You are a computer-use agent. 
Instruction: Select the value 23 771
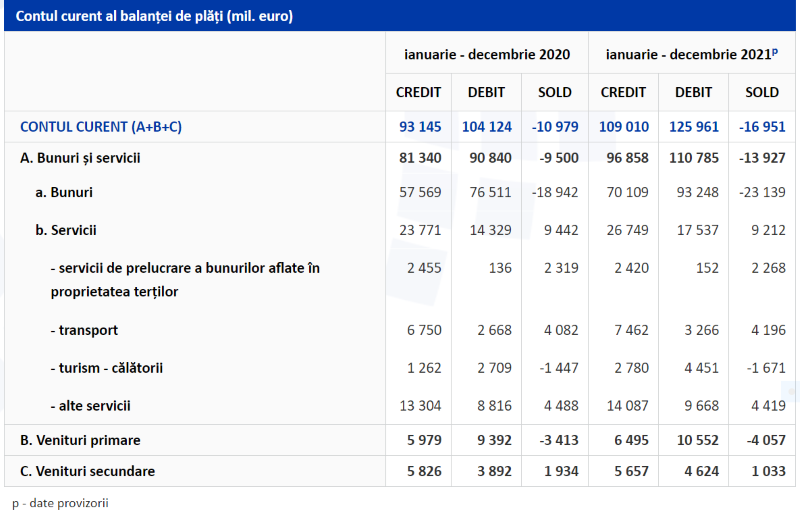(x=420, y=230)
